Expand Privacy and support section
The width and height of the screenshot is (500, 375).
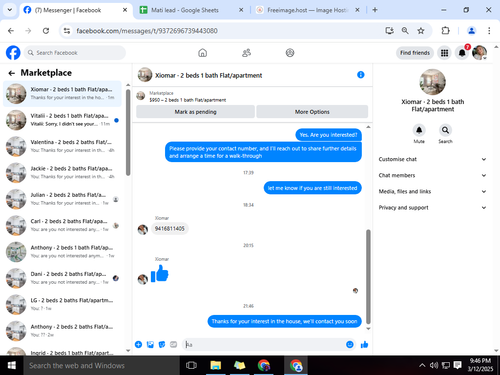tap(432, 207)
